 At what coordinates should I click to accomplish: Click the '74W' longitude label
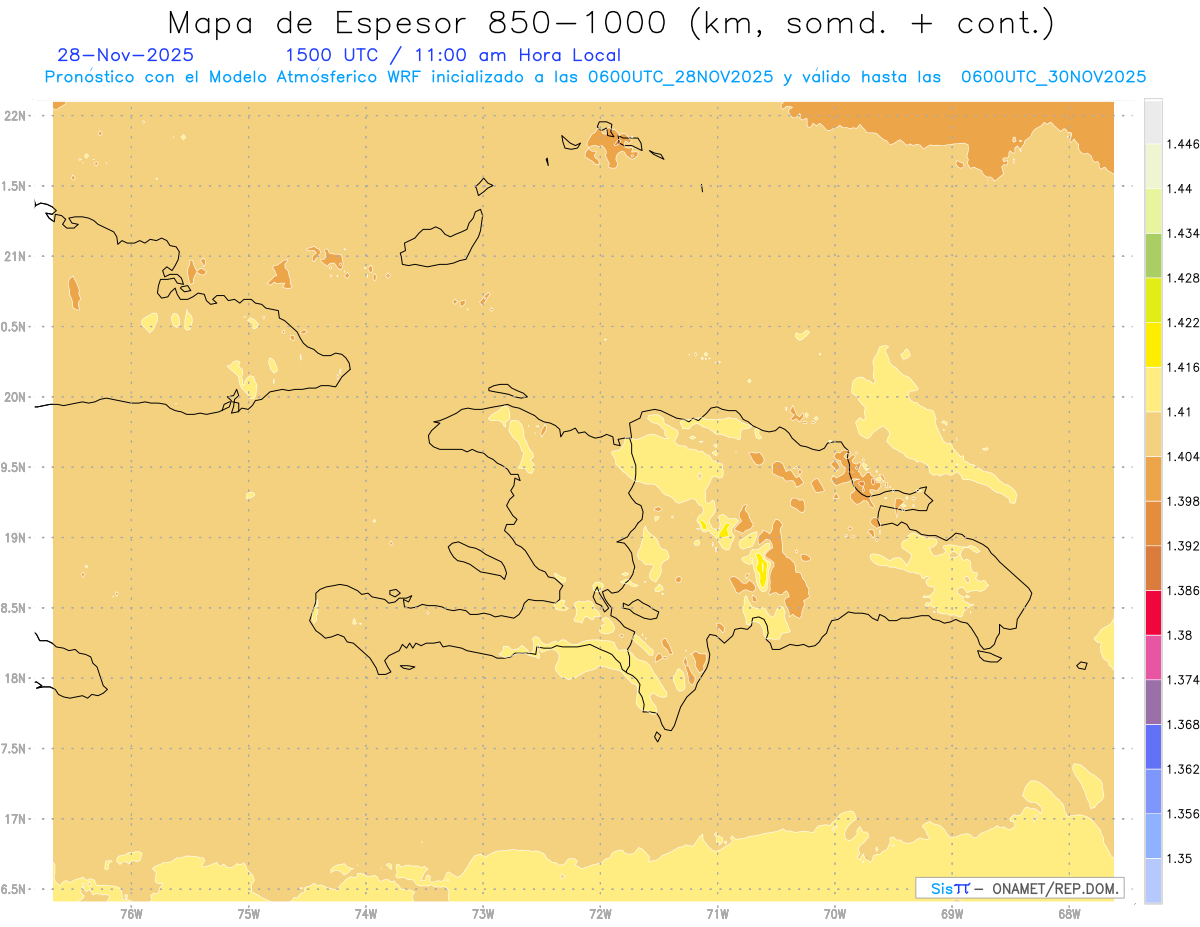pos(365,914)
